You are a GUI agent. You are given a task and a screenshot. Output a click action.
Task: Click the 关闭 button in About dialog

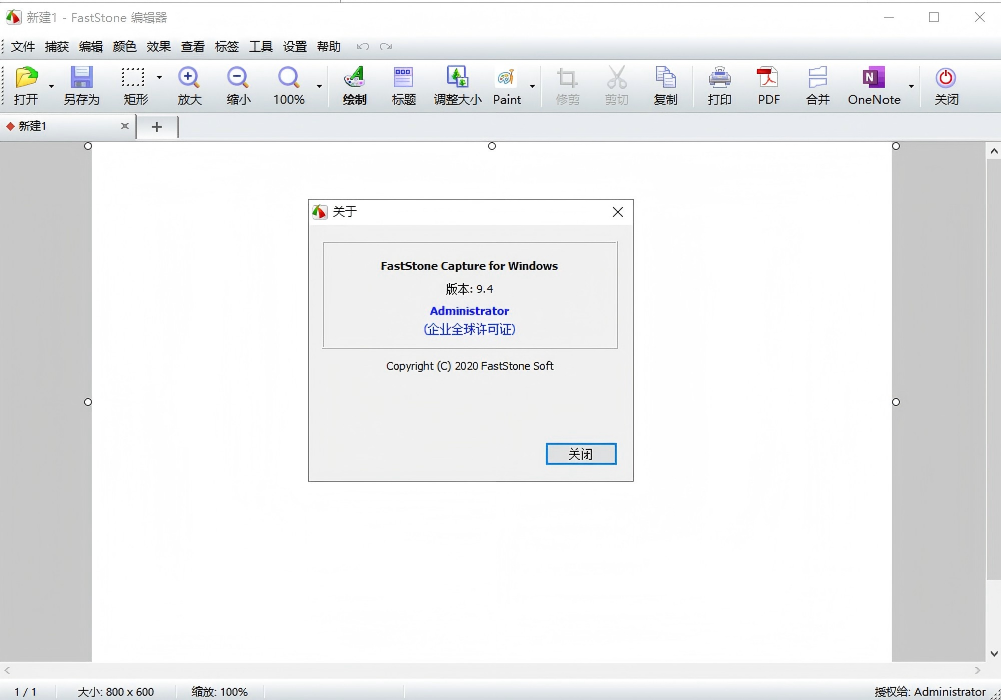581,454
